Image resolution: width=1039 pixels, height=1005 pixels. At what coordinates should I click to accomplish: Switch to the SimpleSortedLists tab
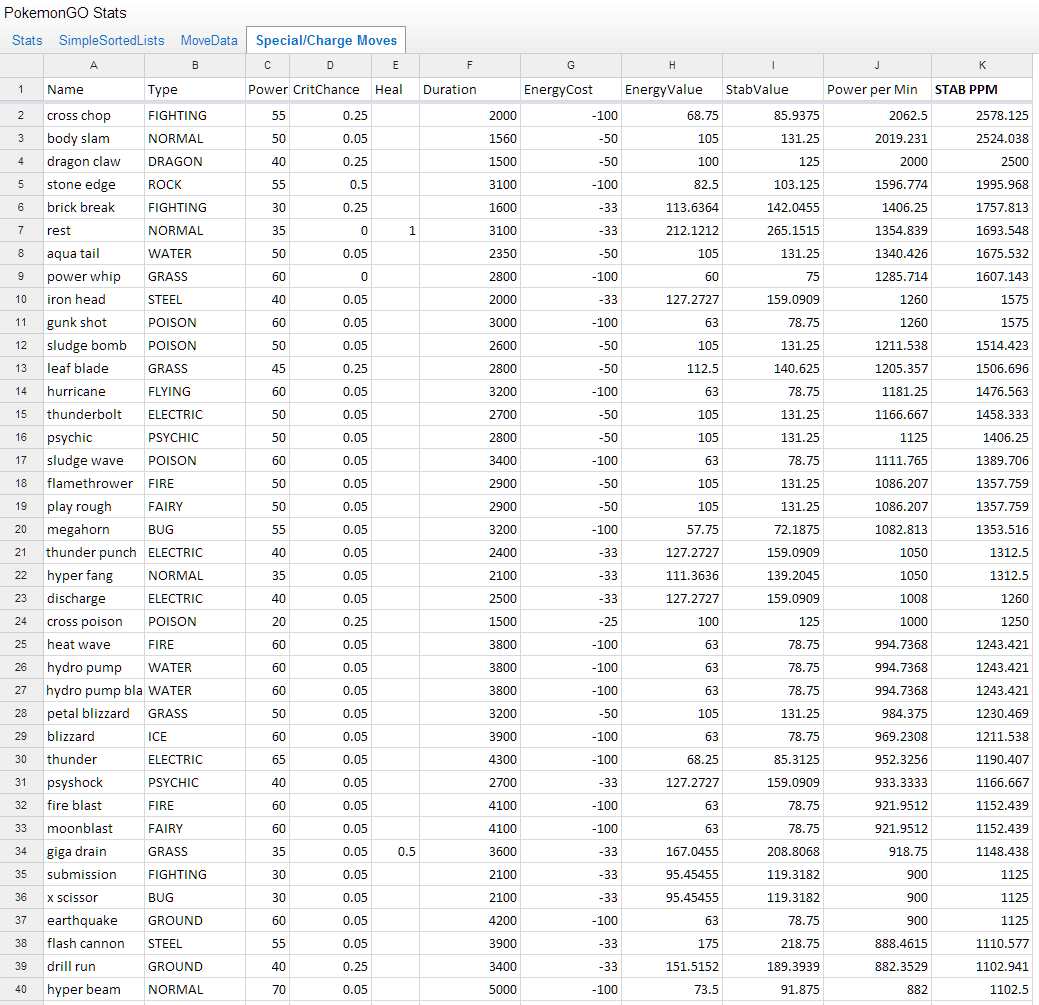click(111, 40)
